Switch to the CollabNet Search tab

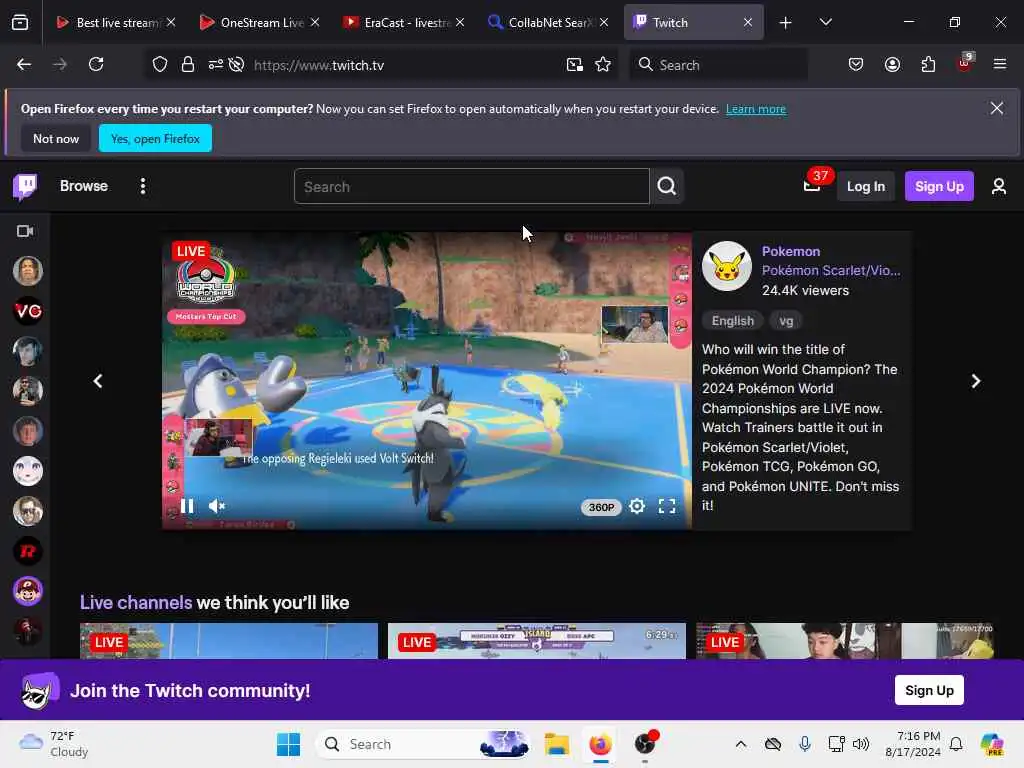pos(548,22)
